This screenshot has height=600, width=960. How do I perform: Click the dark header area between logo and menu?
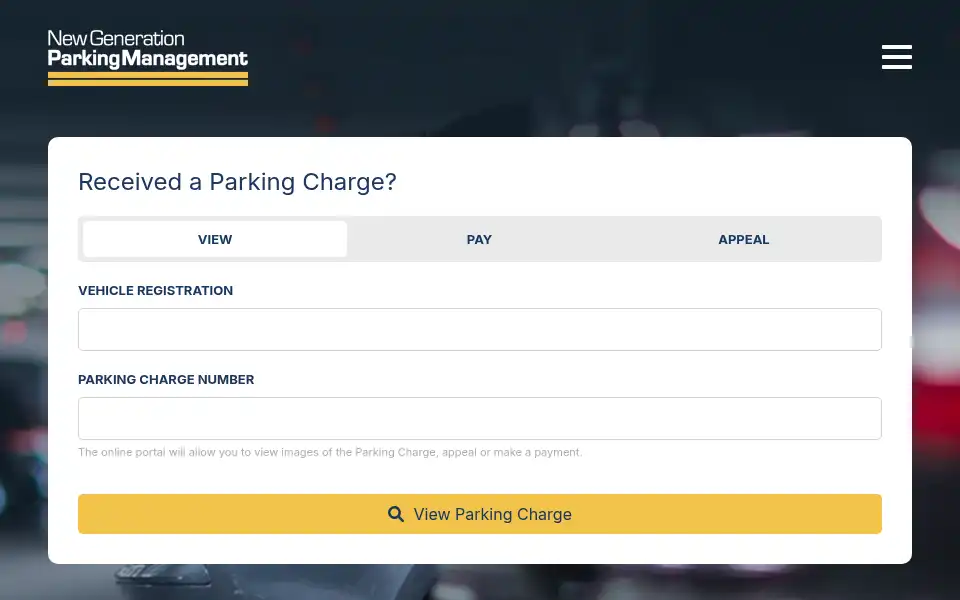563,57
